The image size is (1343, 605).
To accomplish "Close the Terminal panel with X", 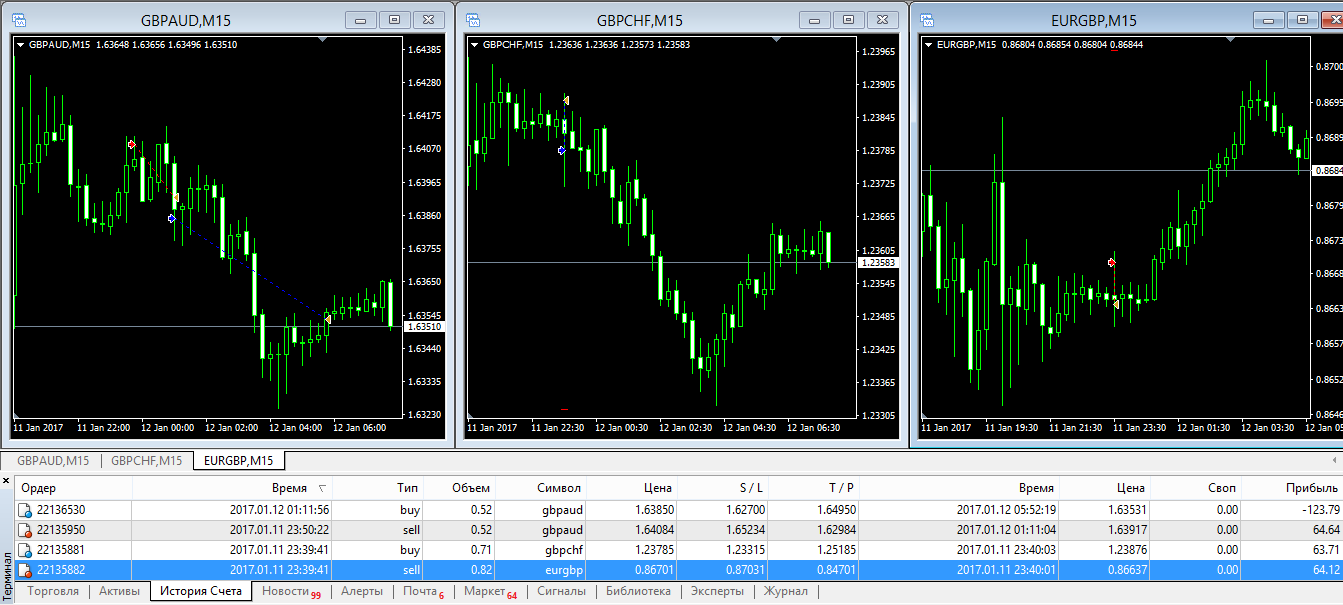I will click(6, 481).
